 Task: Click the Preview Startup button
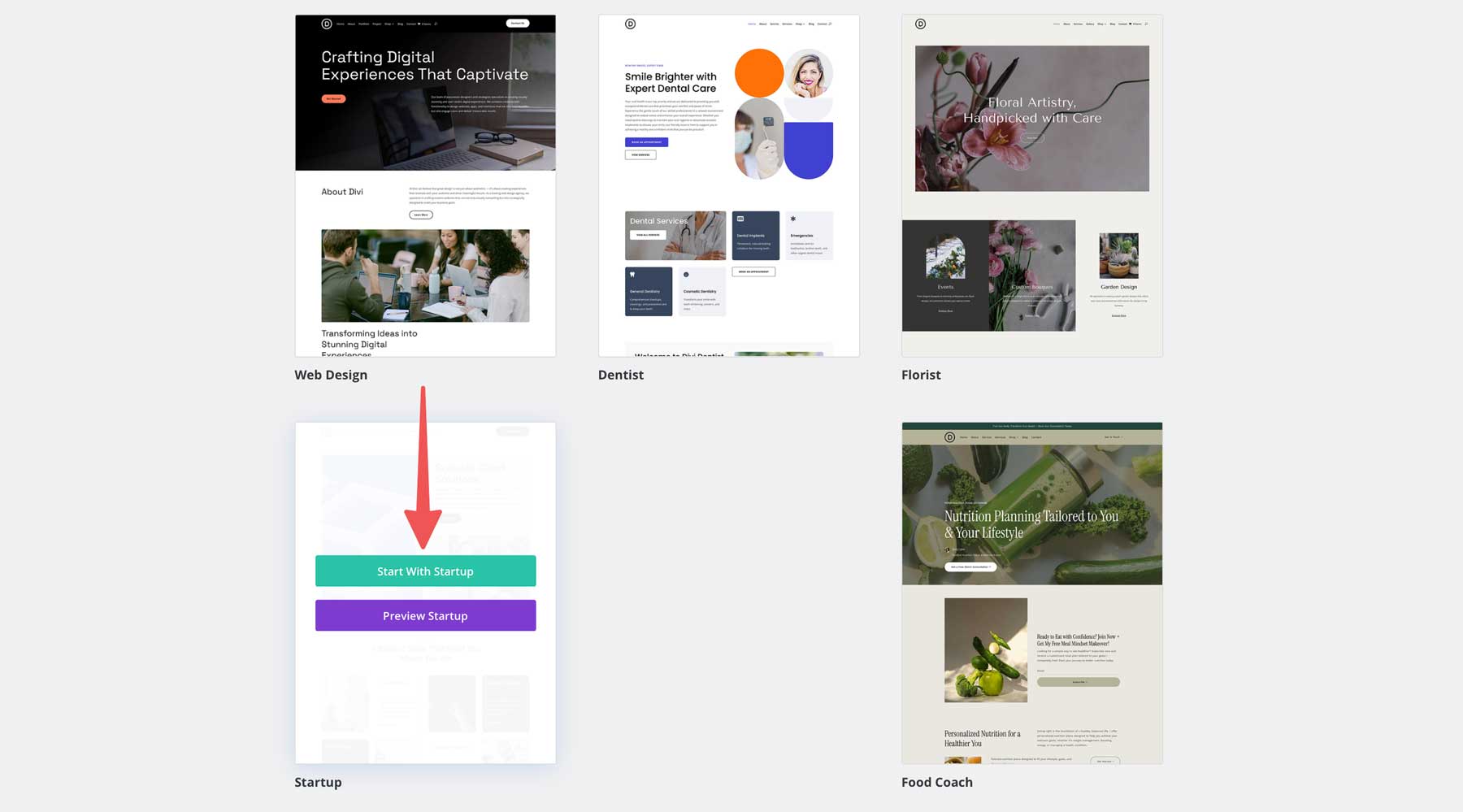click(x=425, y=615)
